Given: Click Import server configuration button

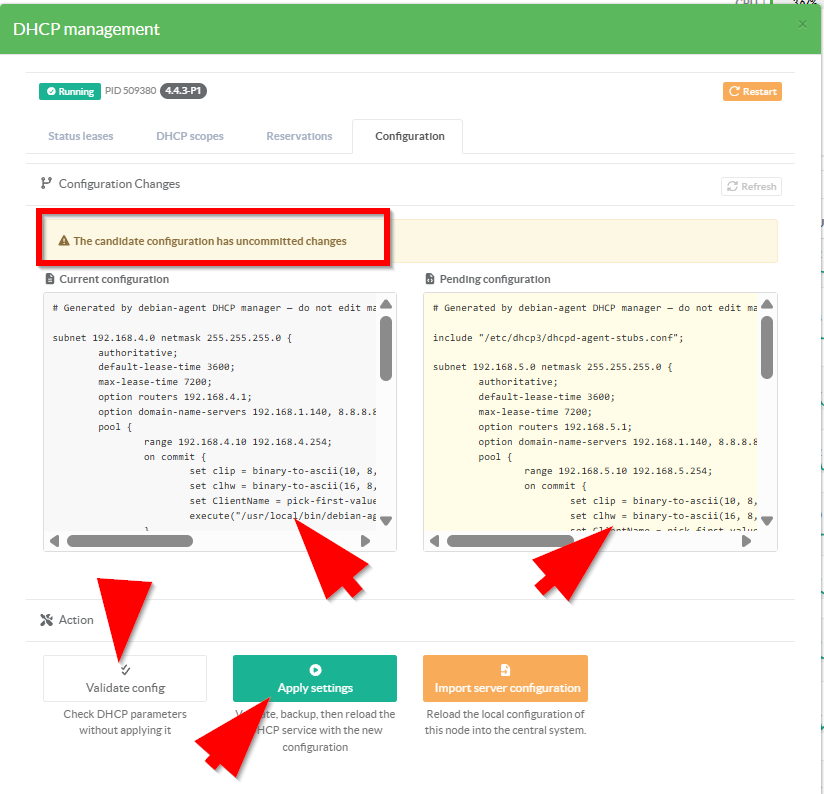Looking at the screenshot, I should [x=505, y=679].
